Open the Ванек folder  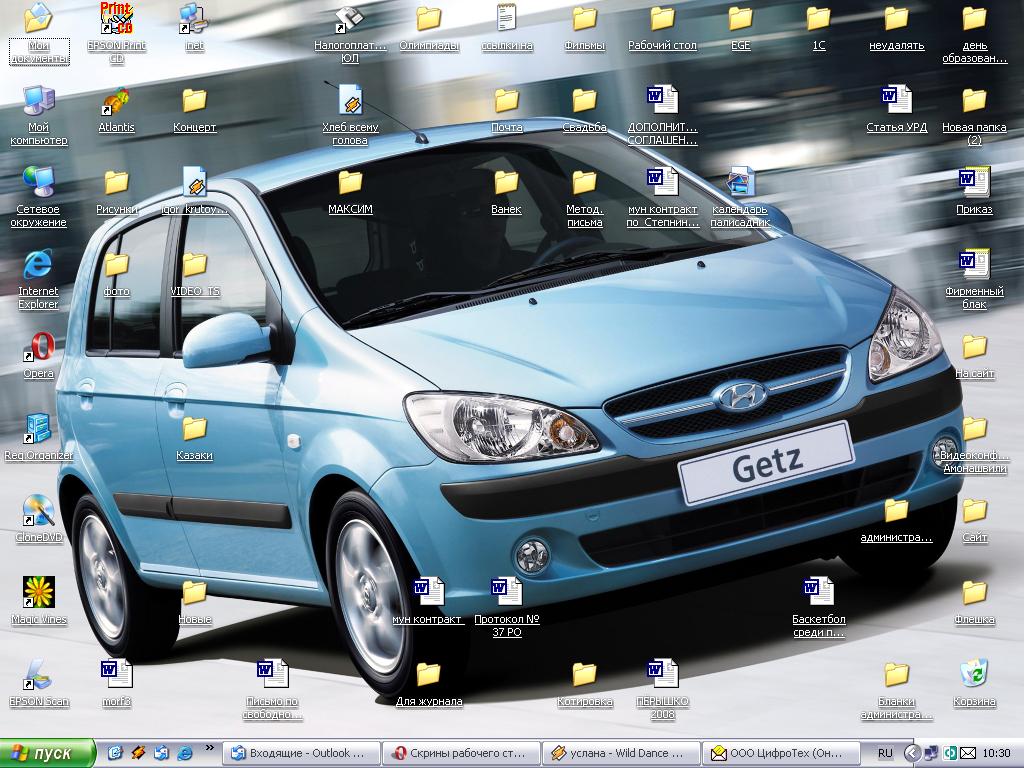(507, 191)
